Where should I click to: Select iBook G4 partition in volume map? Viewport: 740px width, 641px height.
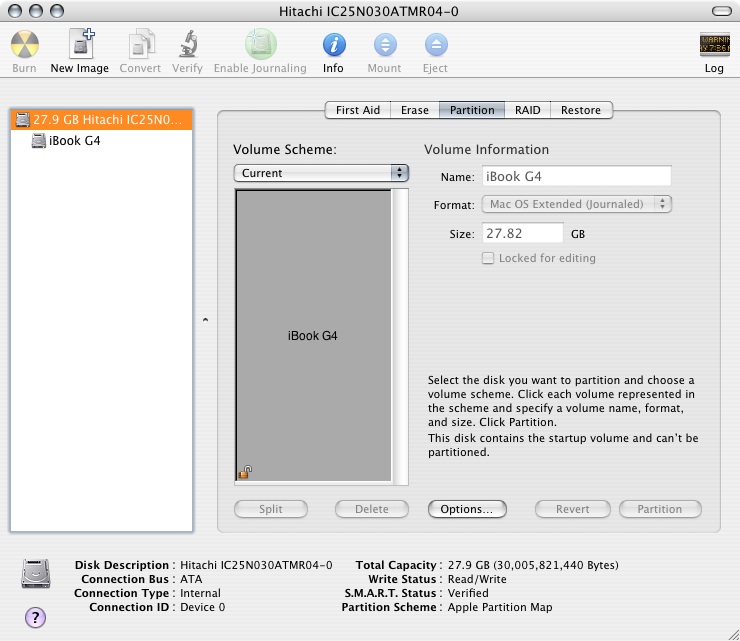pos(313,336)
